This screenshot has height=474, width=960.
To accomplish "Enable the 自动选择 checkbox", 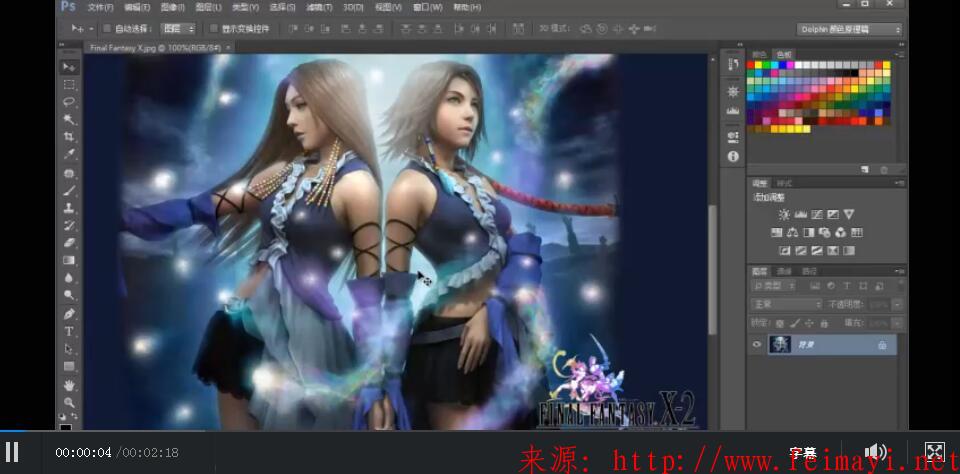I will pos(107,28).
